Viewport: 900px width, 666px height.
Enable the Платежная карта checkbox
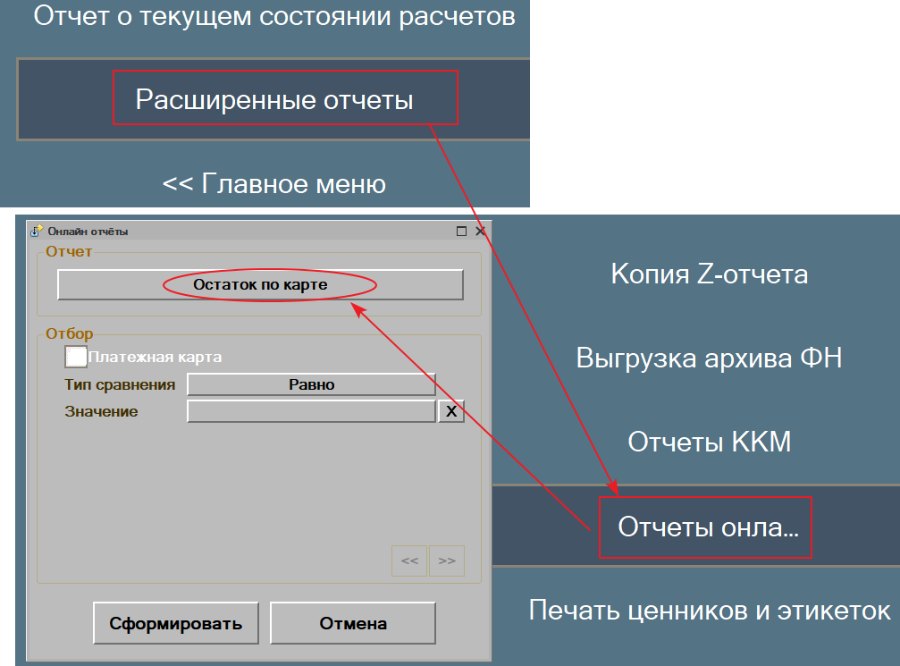[76, 357]
